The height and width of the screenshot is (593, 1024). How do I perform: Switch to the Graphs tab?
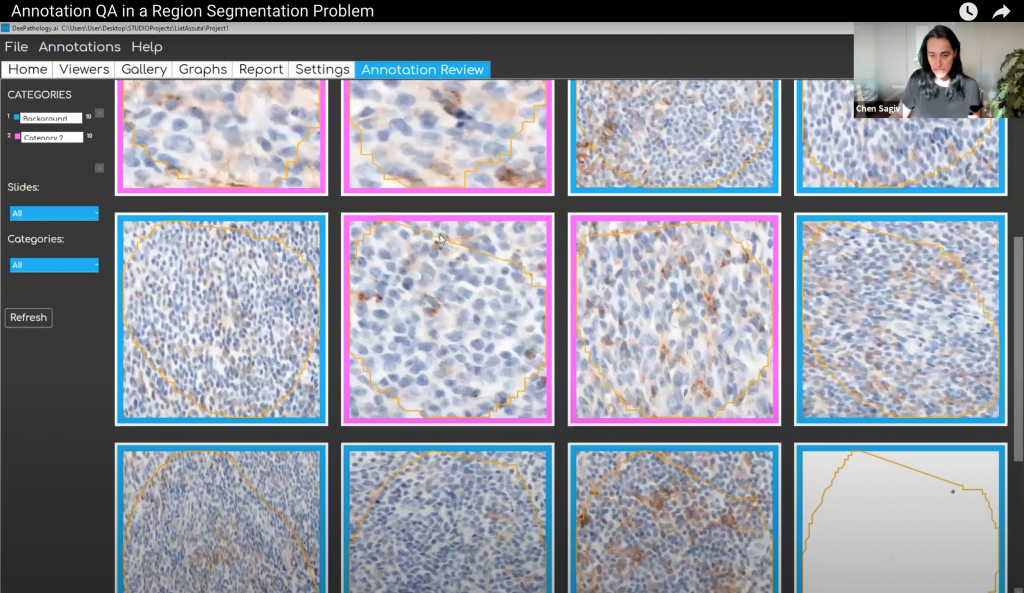coord(202,69)
